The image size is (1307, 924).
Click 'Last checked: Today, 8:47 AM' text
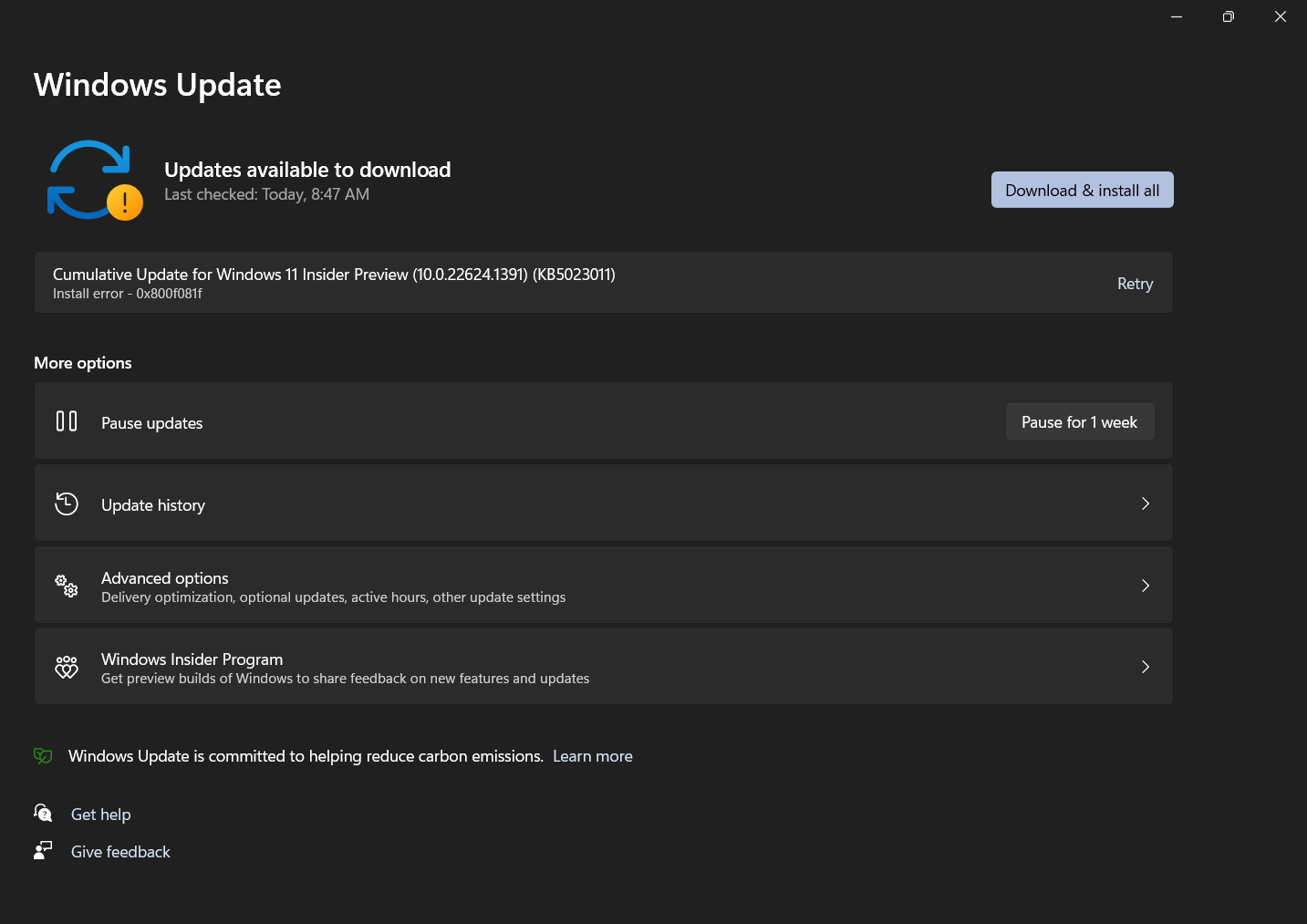click(266, 194)
